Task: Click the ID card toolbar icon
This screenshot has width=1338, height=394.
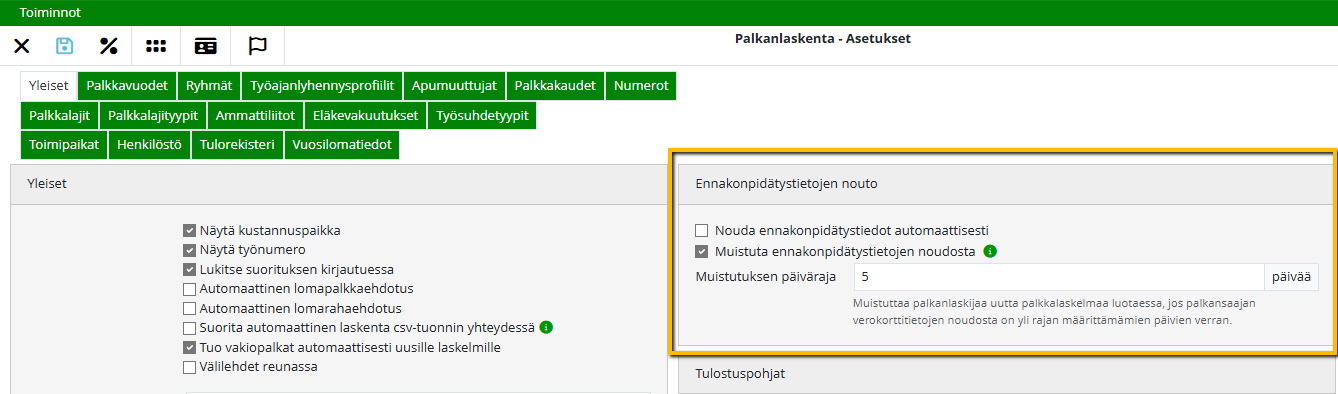Action: click(x=205, y=46)
